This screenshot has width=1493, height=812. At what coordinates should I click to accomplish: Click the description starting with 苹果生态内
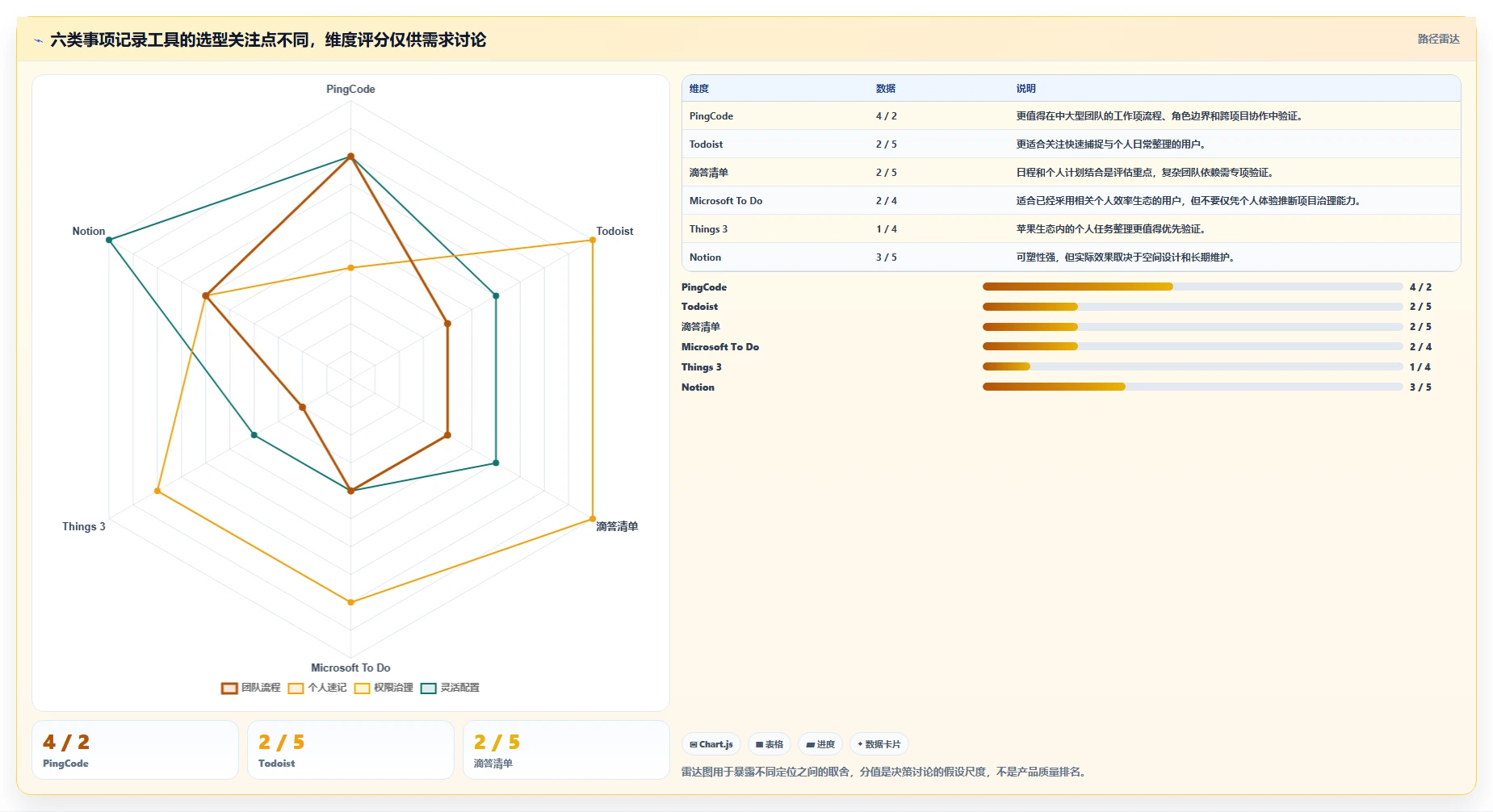1110,229
